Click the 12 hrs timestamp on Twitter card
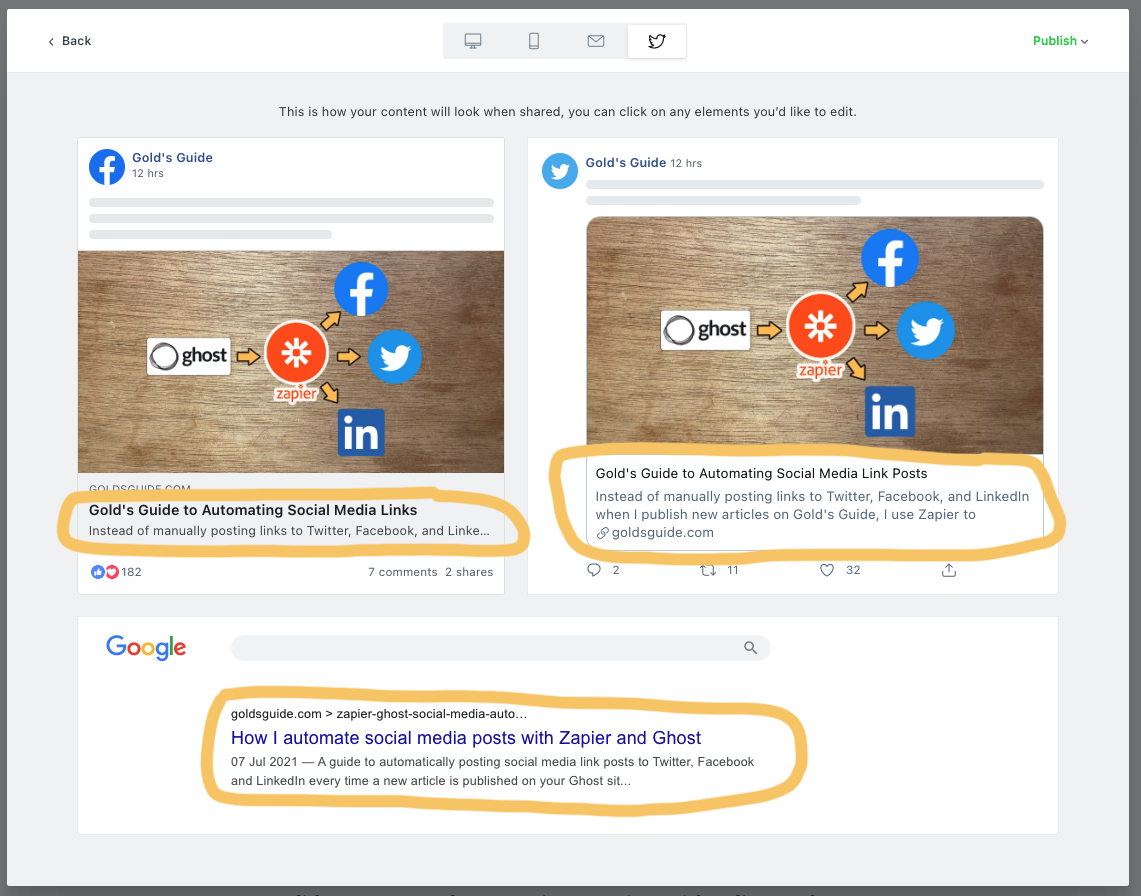 click(x=686, y=163)
